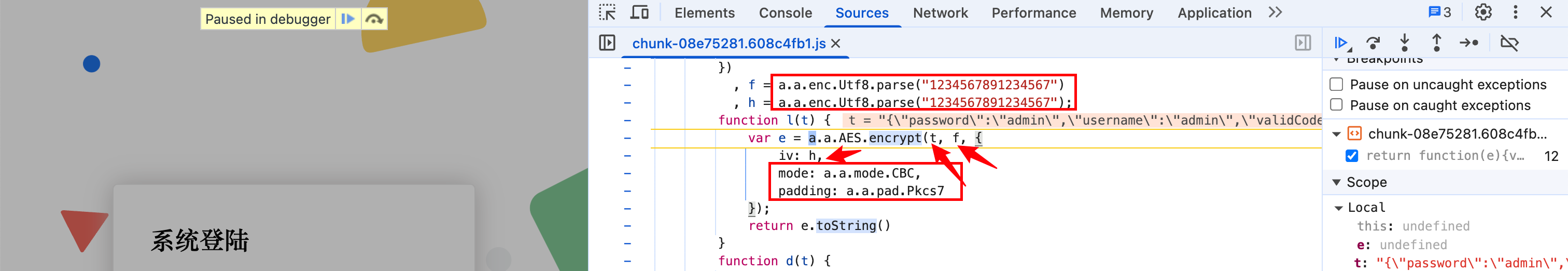Select the chunk-08e75281.608c4fb1.js file tab
The height and width of the screenshot is (271, 1568).
[x=729, y=43]
